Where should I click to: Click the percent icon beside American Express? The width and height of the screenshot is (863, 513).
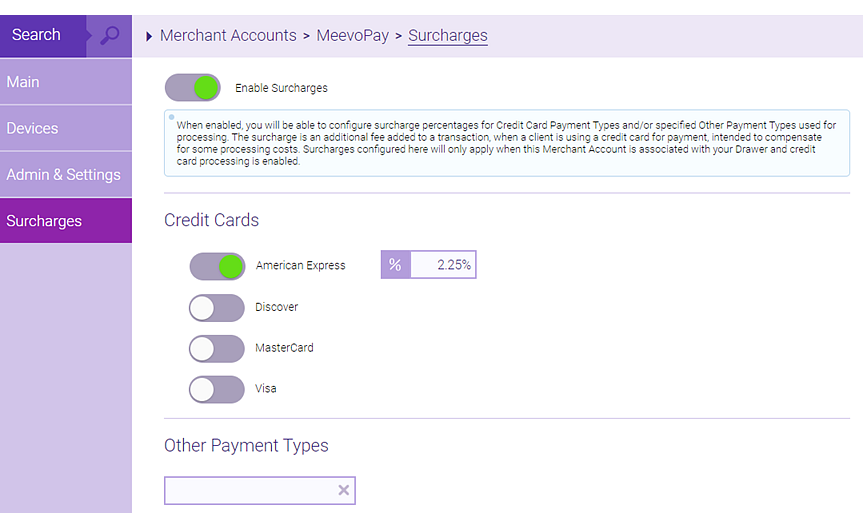click(x=395, y=265)
